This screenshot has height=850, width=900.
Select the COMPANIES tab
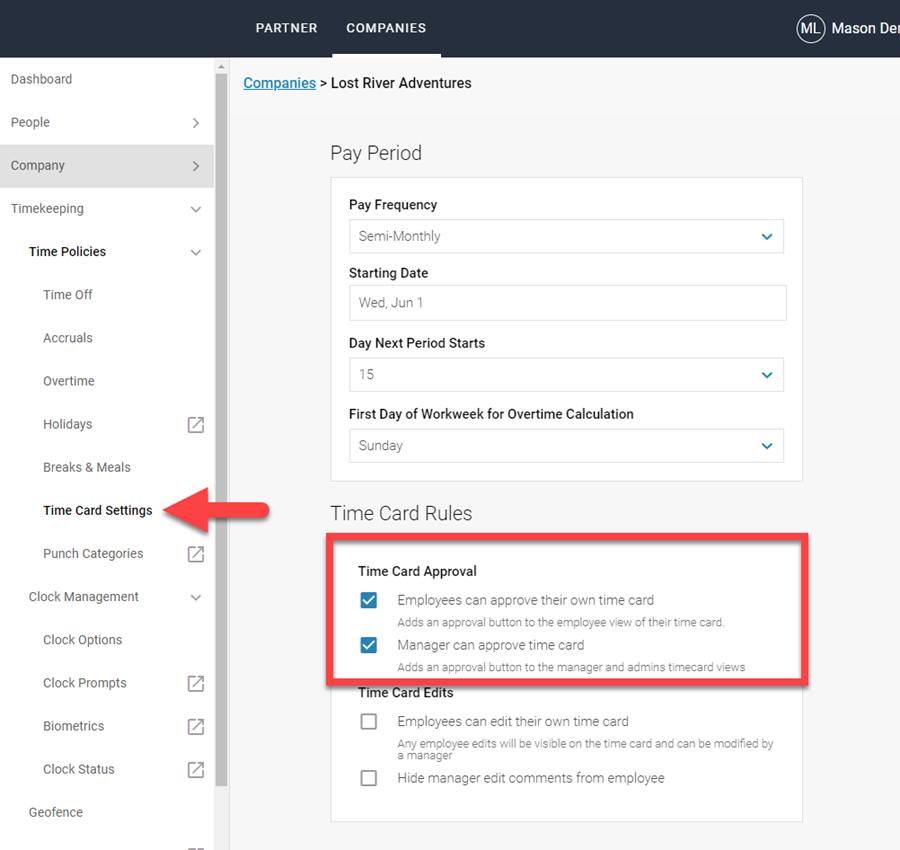point(386,28)
